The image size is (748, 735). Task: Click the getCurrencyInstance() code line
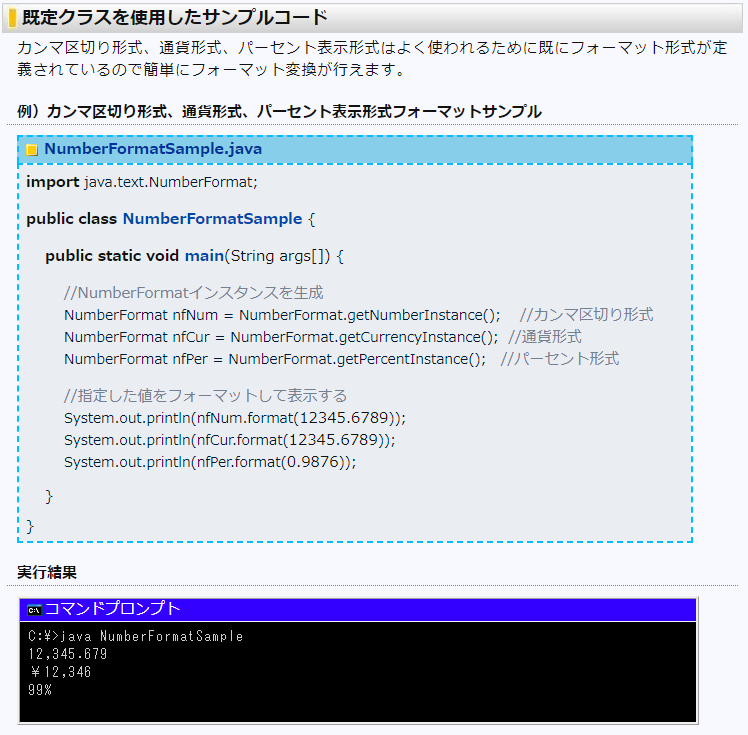pos(281,337)
